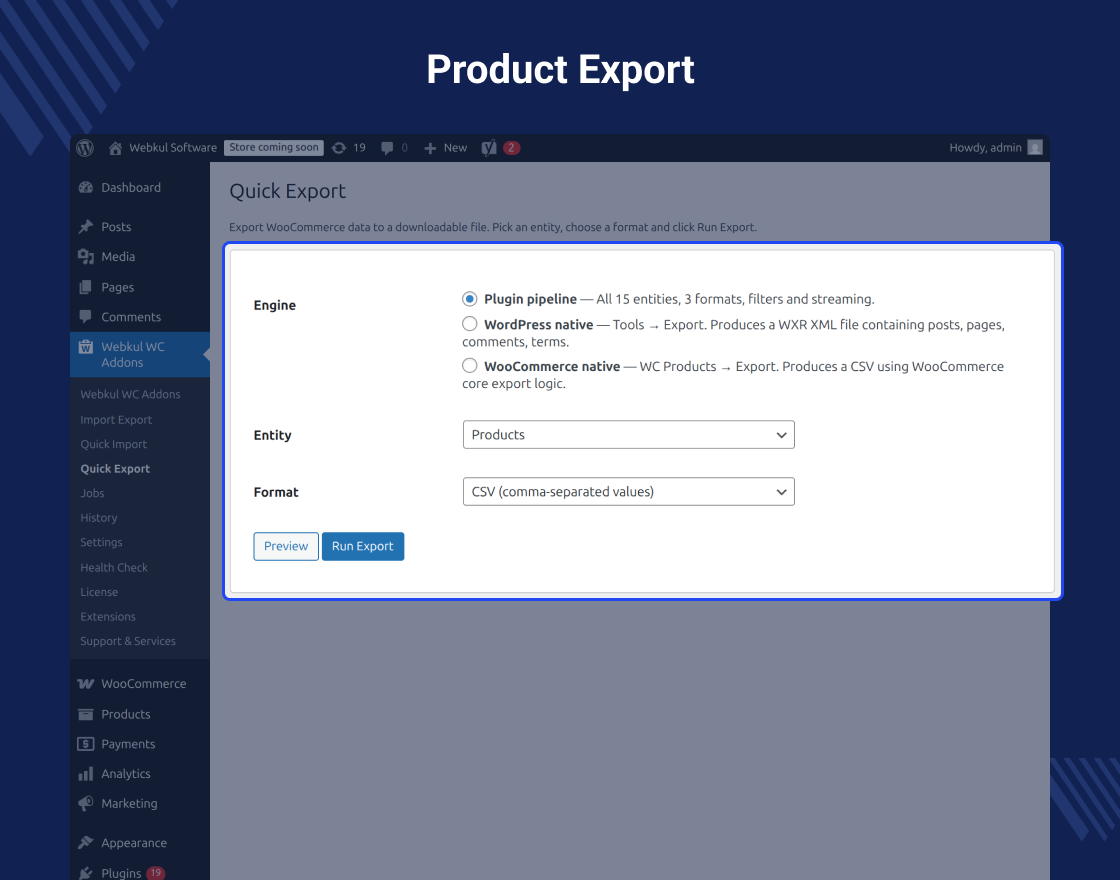Click the updates icon showing 19

click(x=339, y=148)
